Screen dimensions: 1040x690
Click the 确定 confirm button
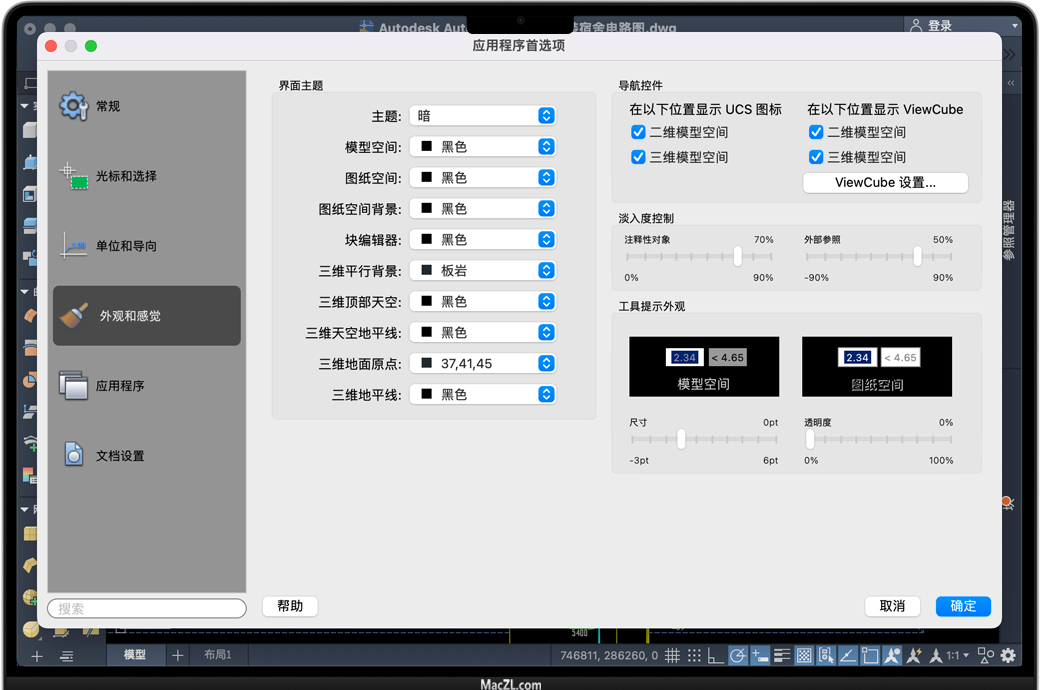click(x=963, y=606)
